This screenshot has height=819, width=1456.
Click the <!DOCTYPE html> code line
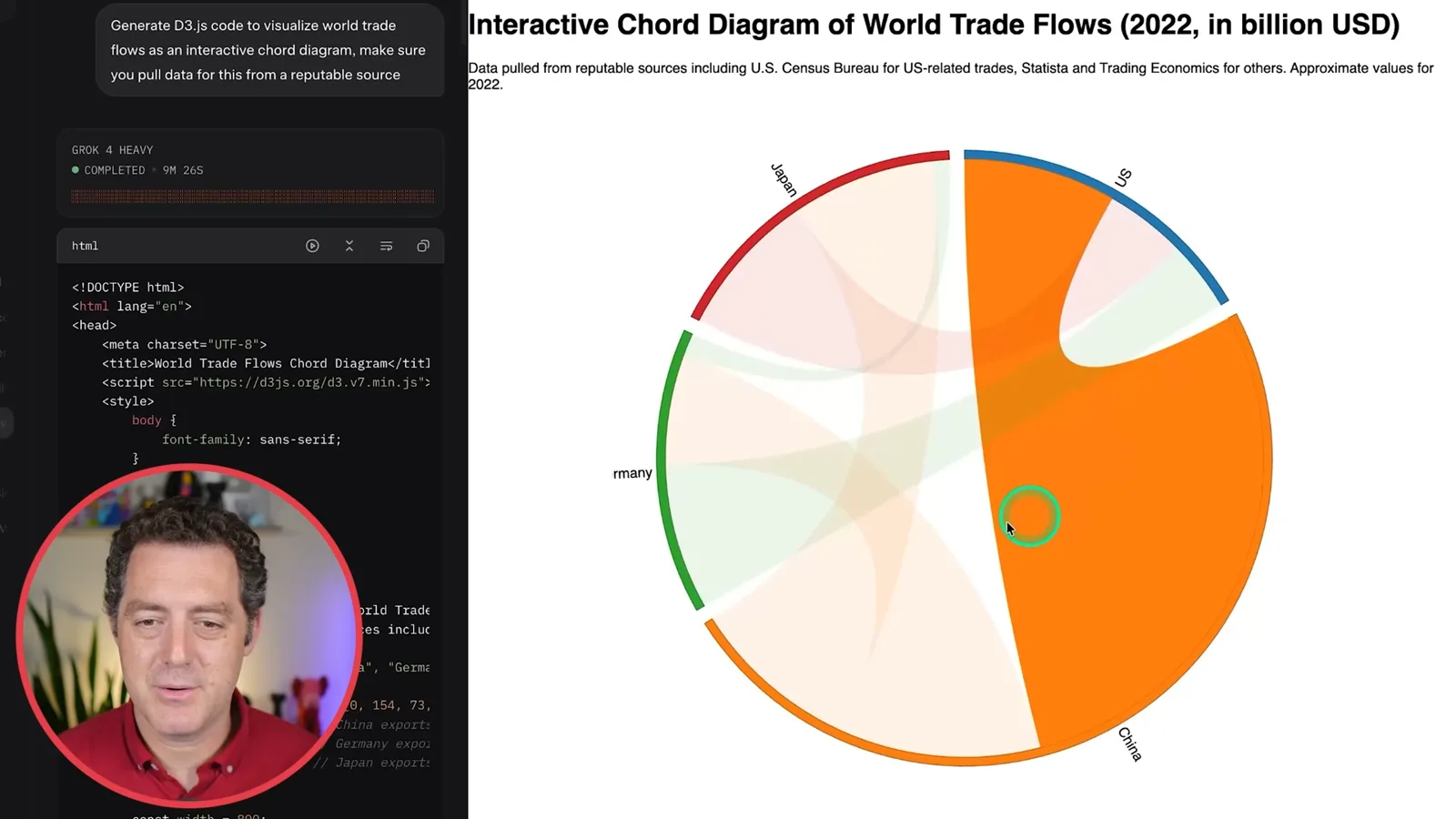[x=127, y=287]
